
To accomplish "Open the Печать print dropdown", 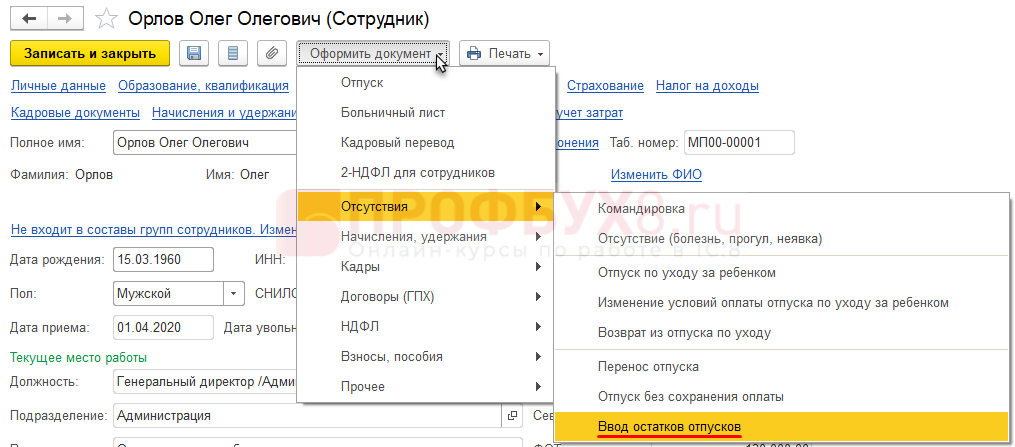I will click(505, 53).
